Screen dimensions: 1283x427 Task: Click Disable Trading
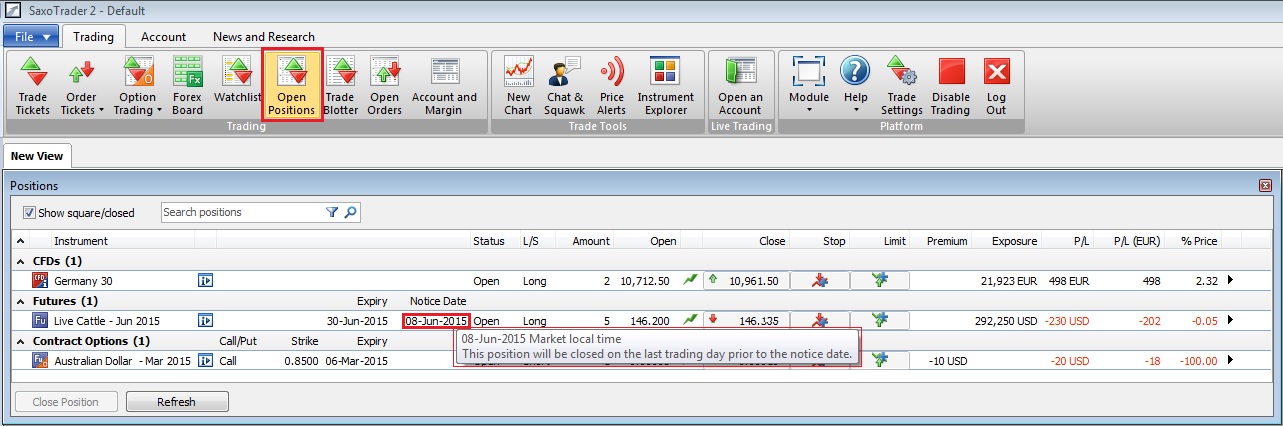coord(950,86)
